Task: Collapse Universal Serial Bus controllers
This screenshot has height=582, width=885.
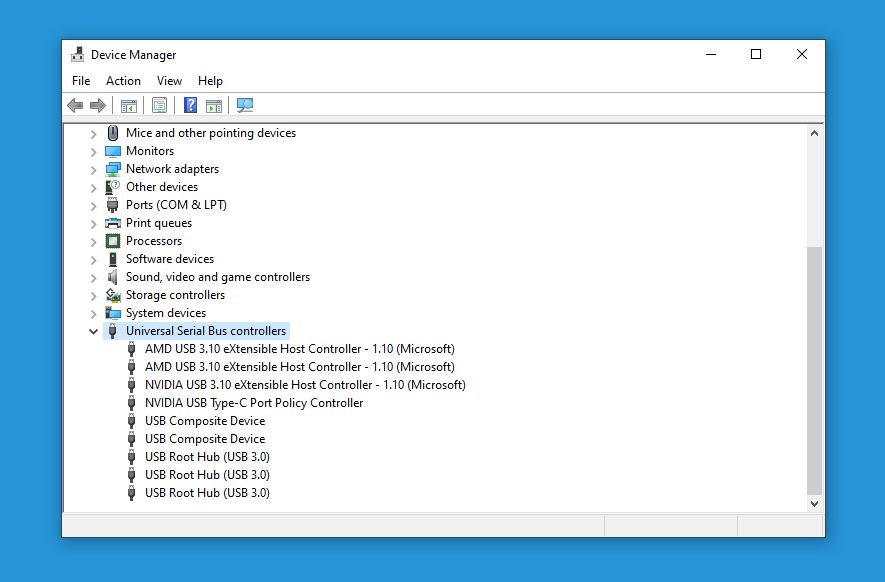Action: click(x=94, y=331)
